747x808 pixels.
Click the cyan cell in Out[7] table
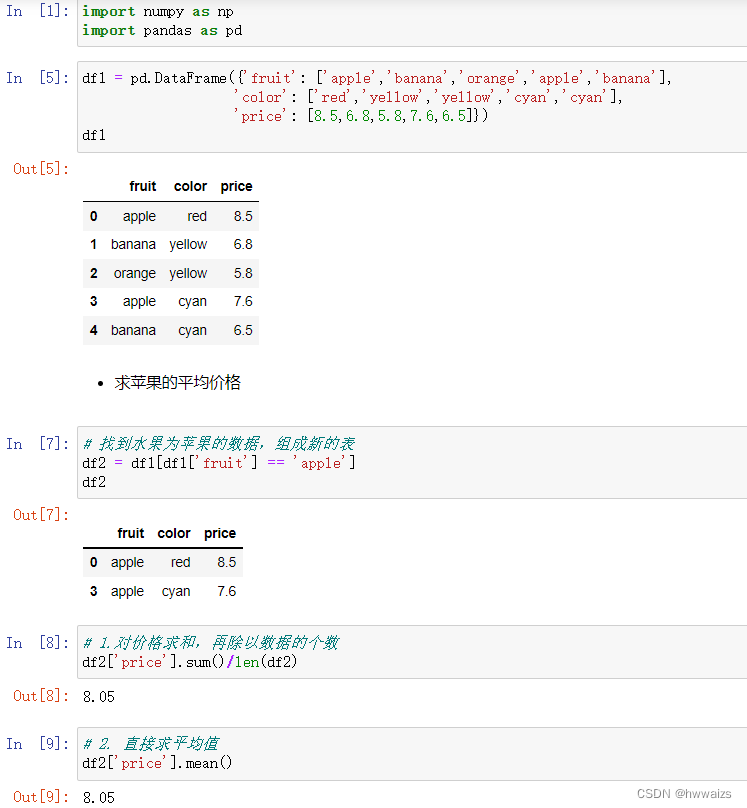(x=176, y=592)
